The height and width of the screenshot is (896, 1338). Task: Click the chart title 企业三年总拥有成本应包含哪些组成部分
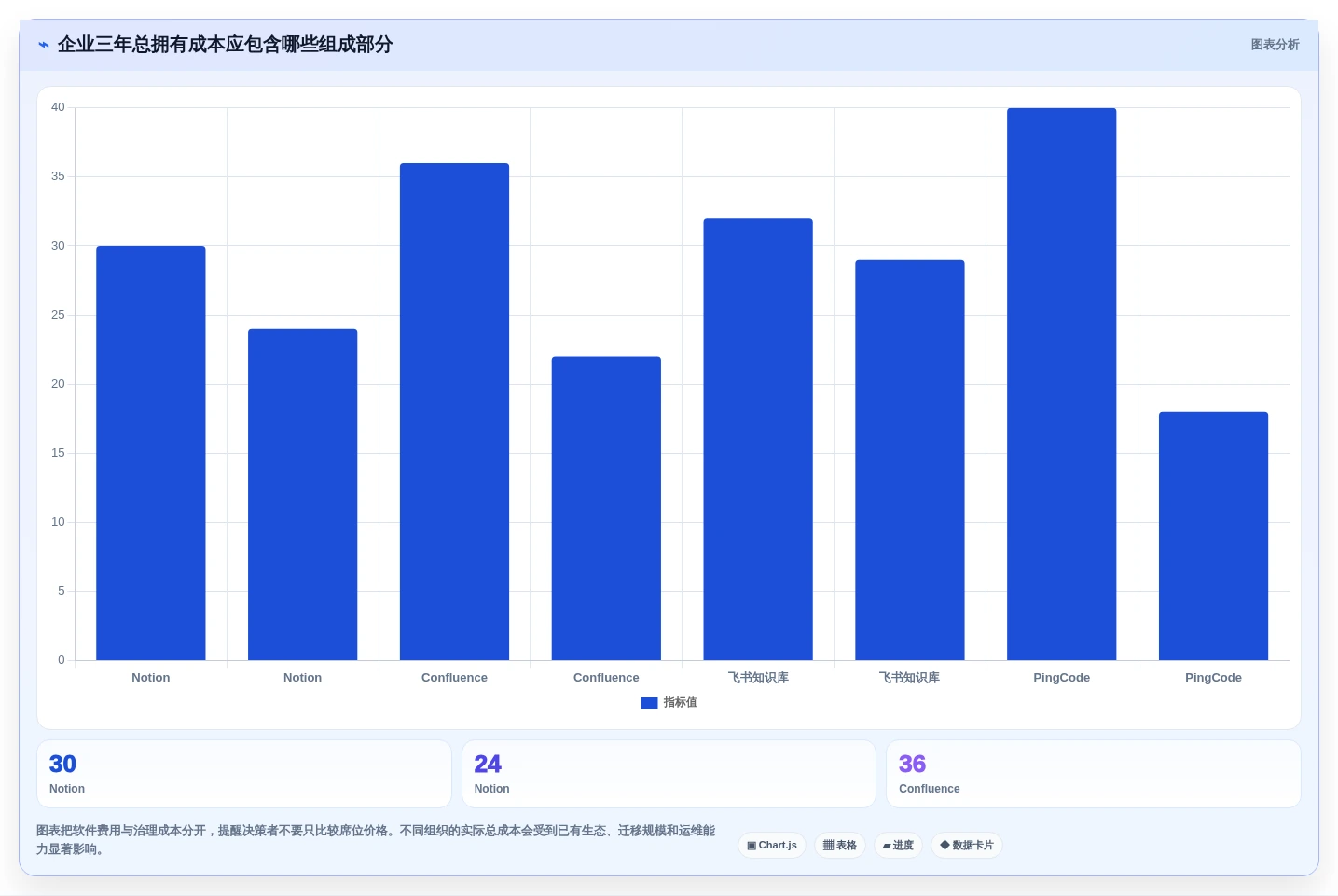[225, 45]
